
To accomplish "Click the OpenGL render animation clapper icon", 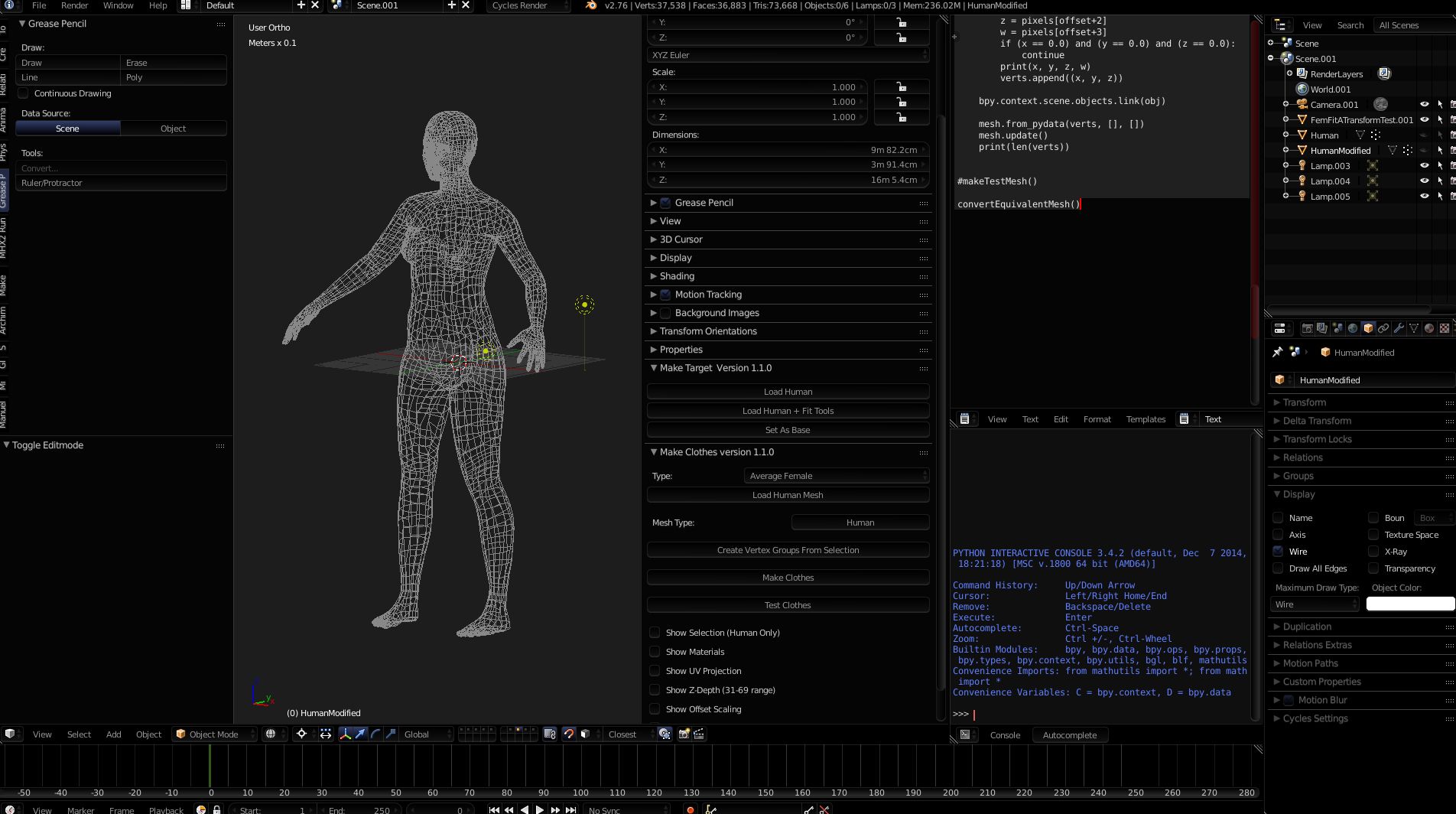I will click(x=699, y=734).
